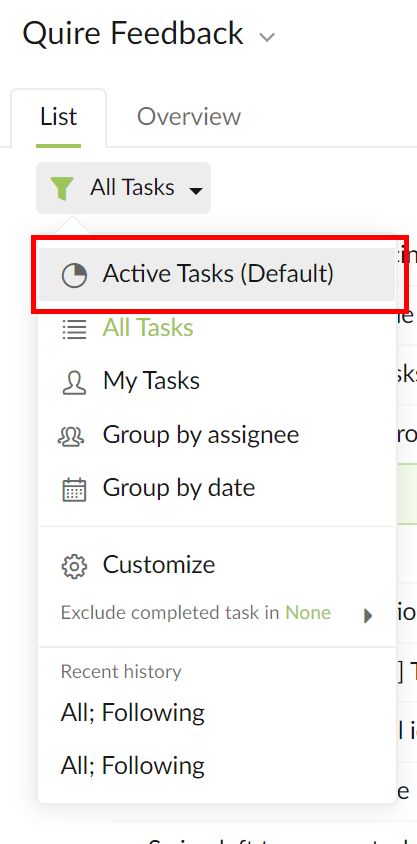Click the people icon for Group by assignee
This screenshot has width=417, height=844.
coord(71,436)
